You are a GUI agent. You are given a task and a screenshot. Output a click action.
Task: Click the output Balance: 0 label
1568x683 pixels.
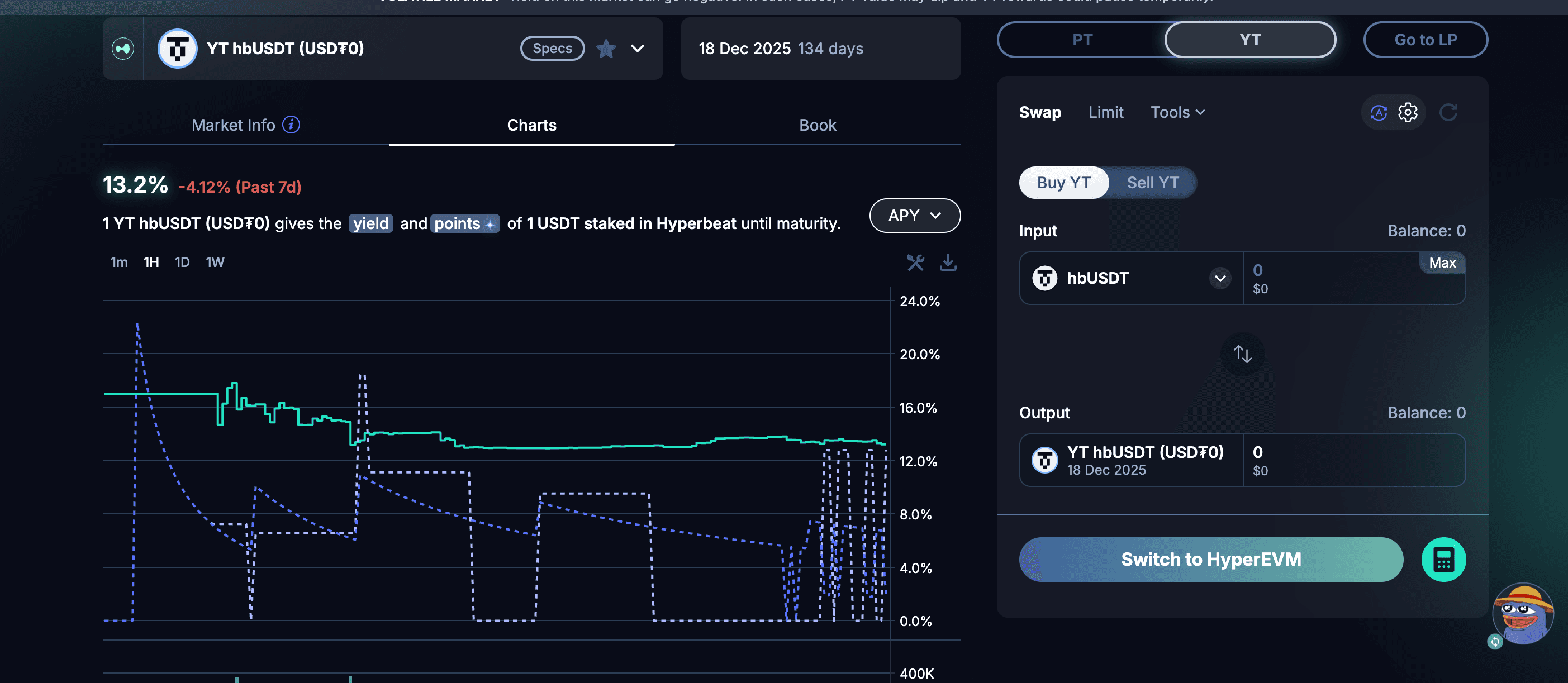coord(1426,412)
